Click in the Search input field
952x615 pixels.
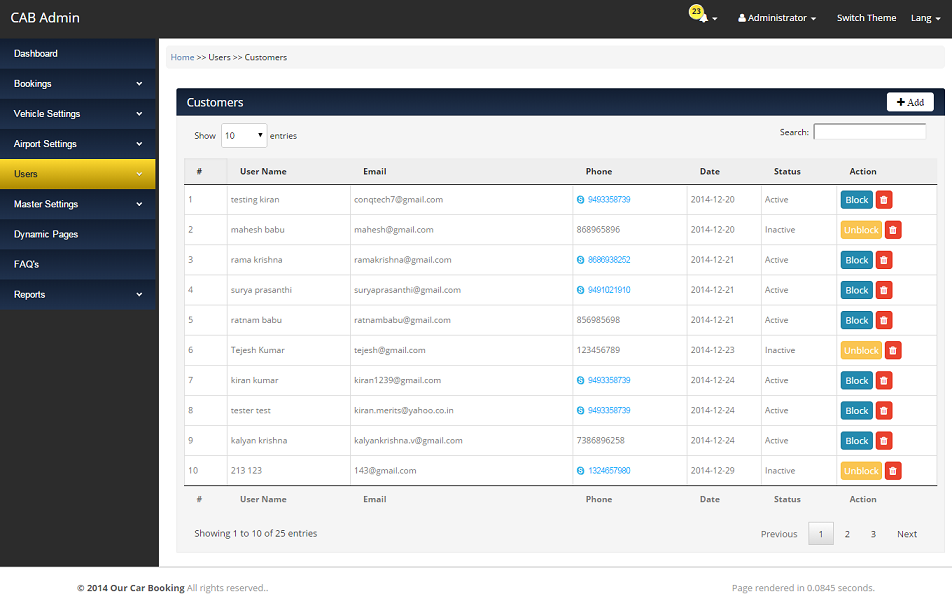[x=869, y=132]
